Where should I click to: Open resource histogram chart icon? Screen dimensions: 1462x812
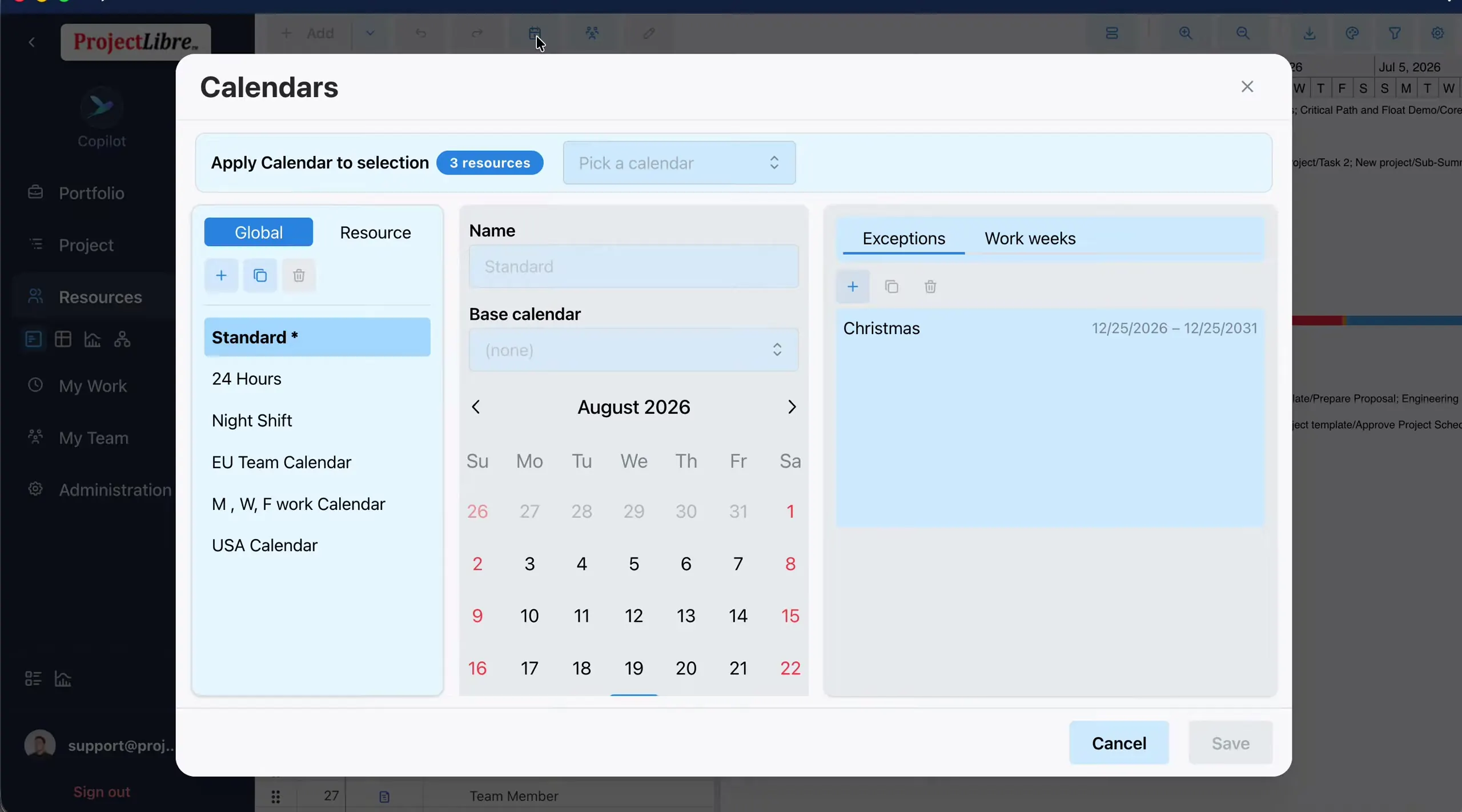click(93, 339)
